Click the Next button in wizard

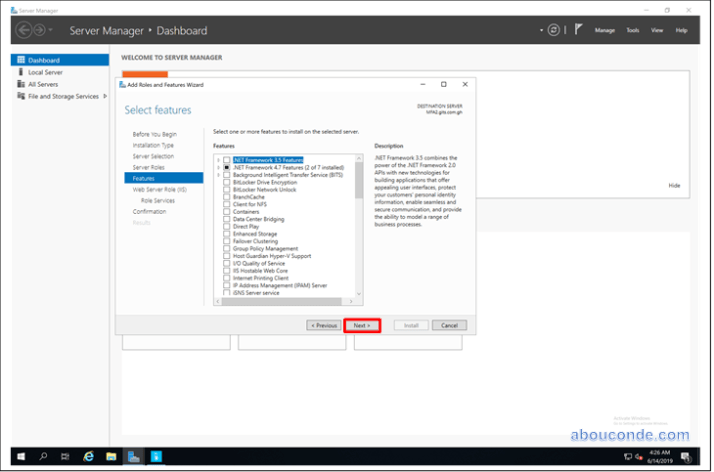362,325
